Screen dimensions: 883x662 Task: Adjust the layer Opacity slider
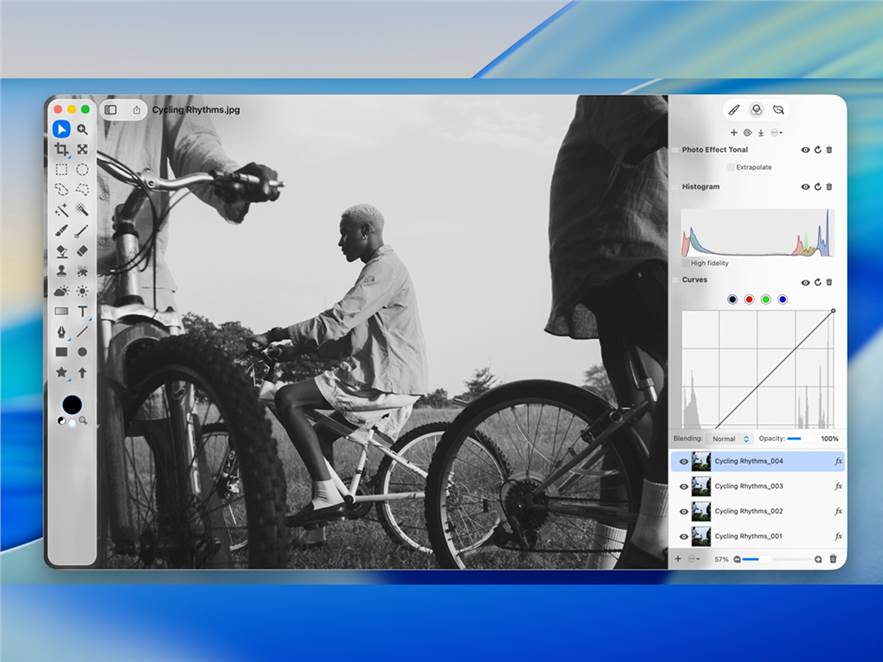tap(795, 439)
